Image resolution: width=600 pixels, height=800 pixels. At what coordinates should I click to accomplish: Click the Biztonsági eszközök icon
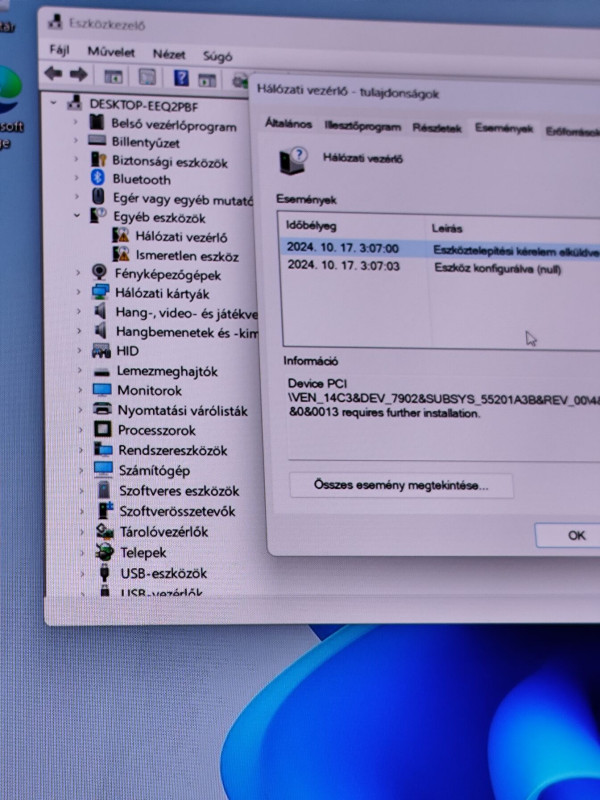(98, 159)
